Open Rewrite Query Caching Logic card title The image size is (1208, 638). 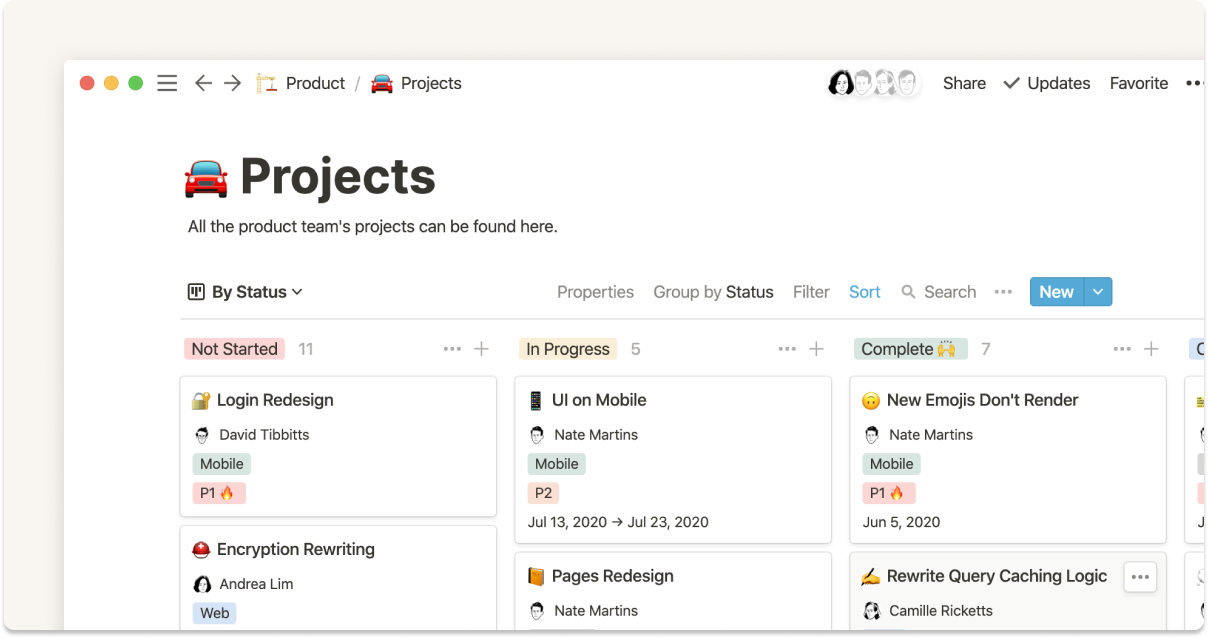tap(997, 576)
